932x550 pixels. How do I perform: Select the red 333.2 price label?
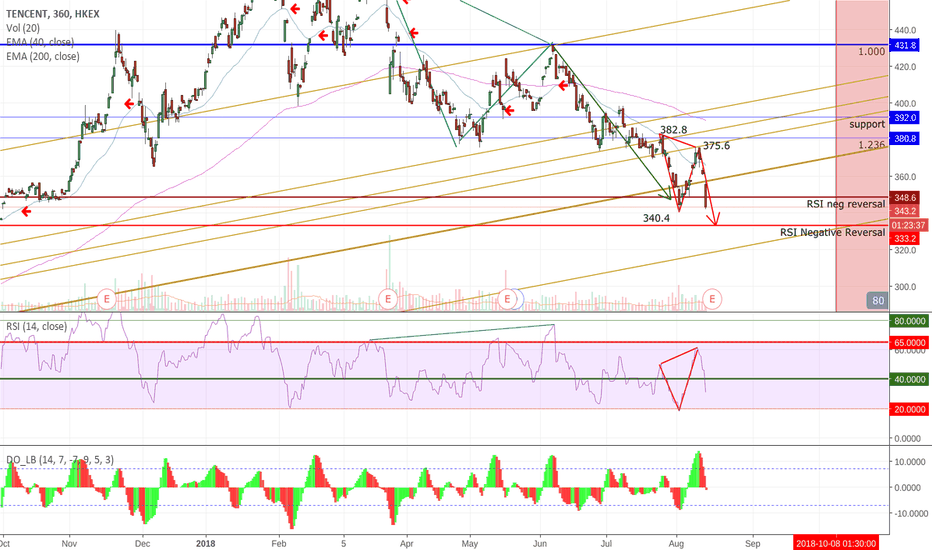pyautogui.click(x=905, y=238)
